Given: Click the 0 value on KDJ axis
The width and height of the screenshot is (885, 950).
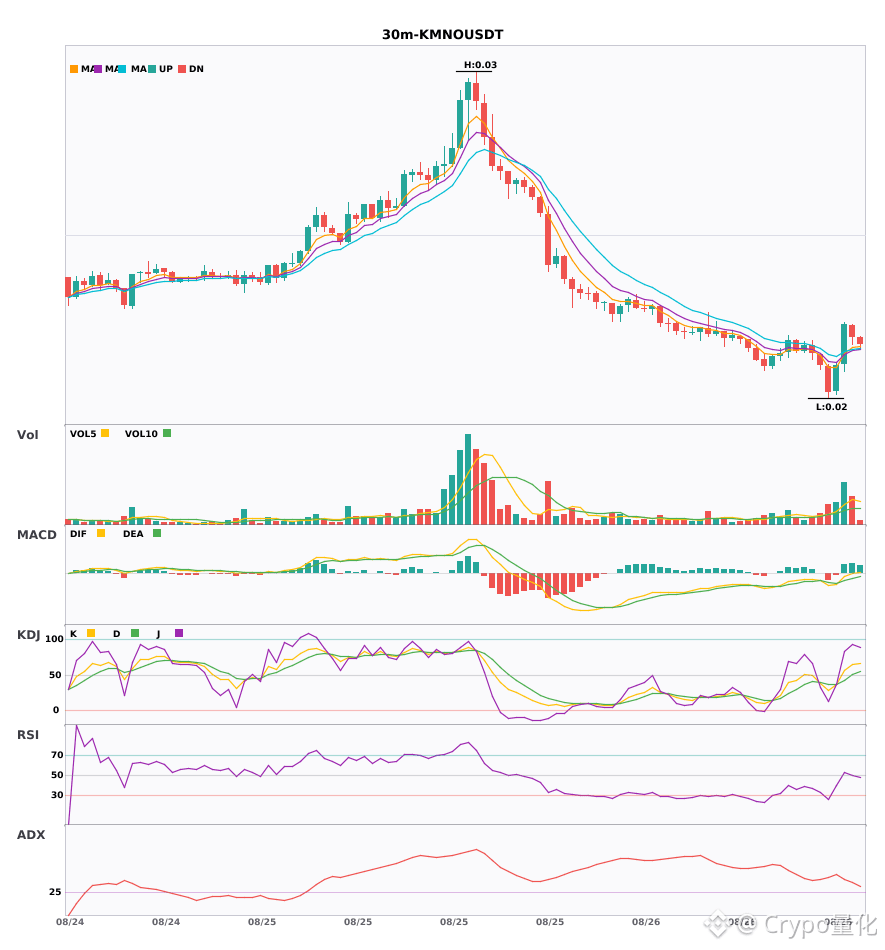Looking at the screenshot, I should pos(56,710).
